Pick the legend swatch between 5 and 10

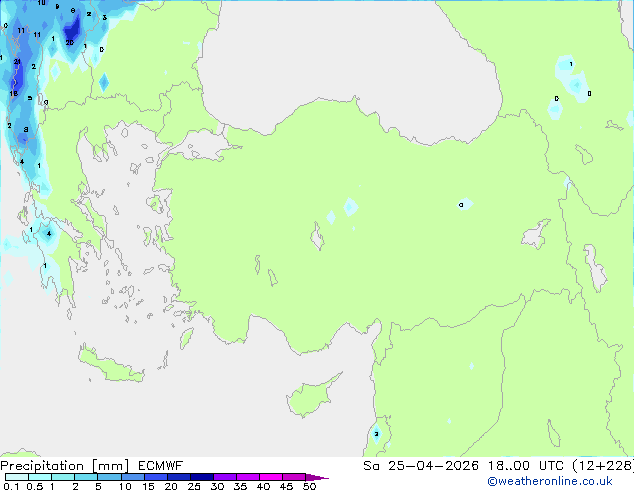(x=109, y=477)
